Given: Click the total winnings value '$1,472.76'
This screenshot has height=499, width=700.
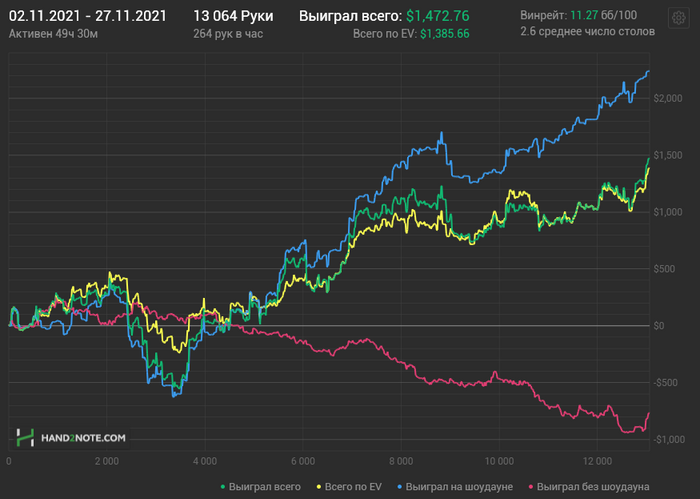Looking at the screenshot, I should (x=438, y=16).
